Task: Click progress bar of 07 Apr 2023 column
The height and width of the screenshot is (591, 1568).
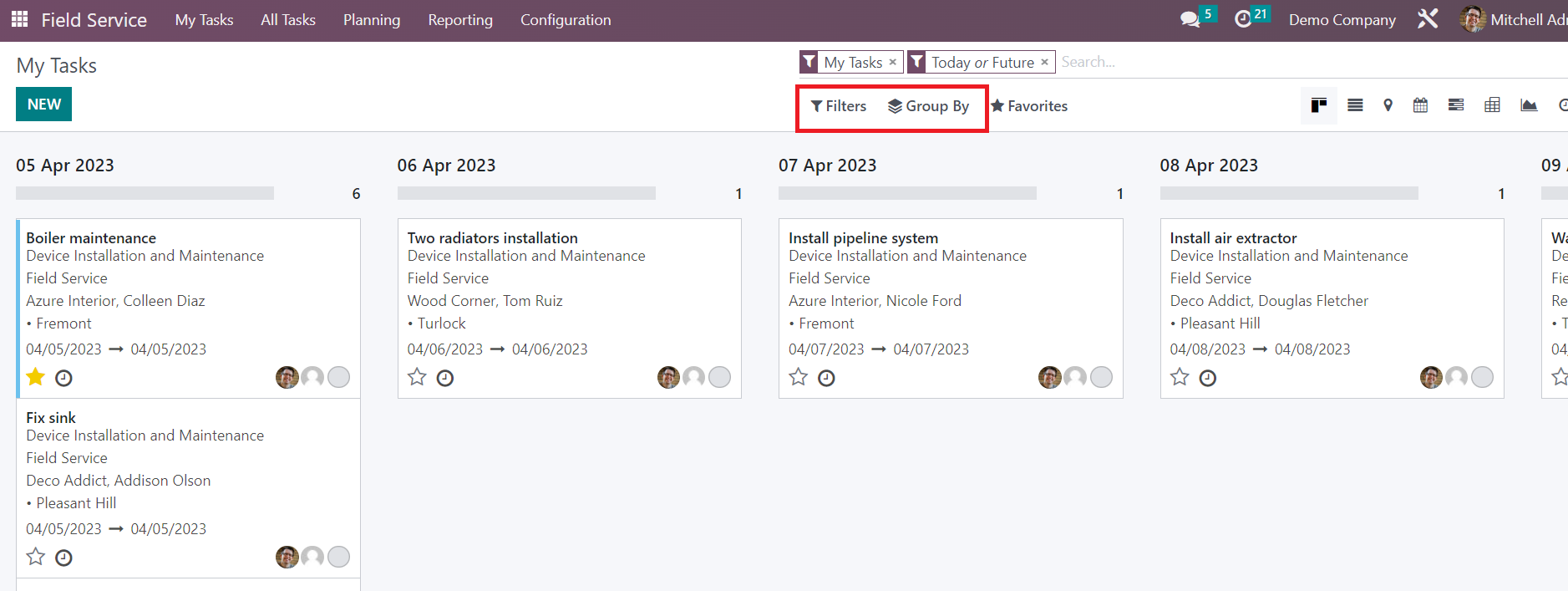Action: pos(907,193)
